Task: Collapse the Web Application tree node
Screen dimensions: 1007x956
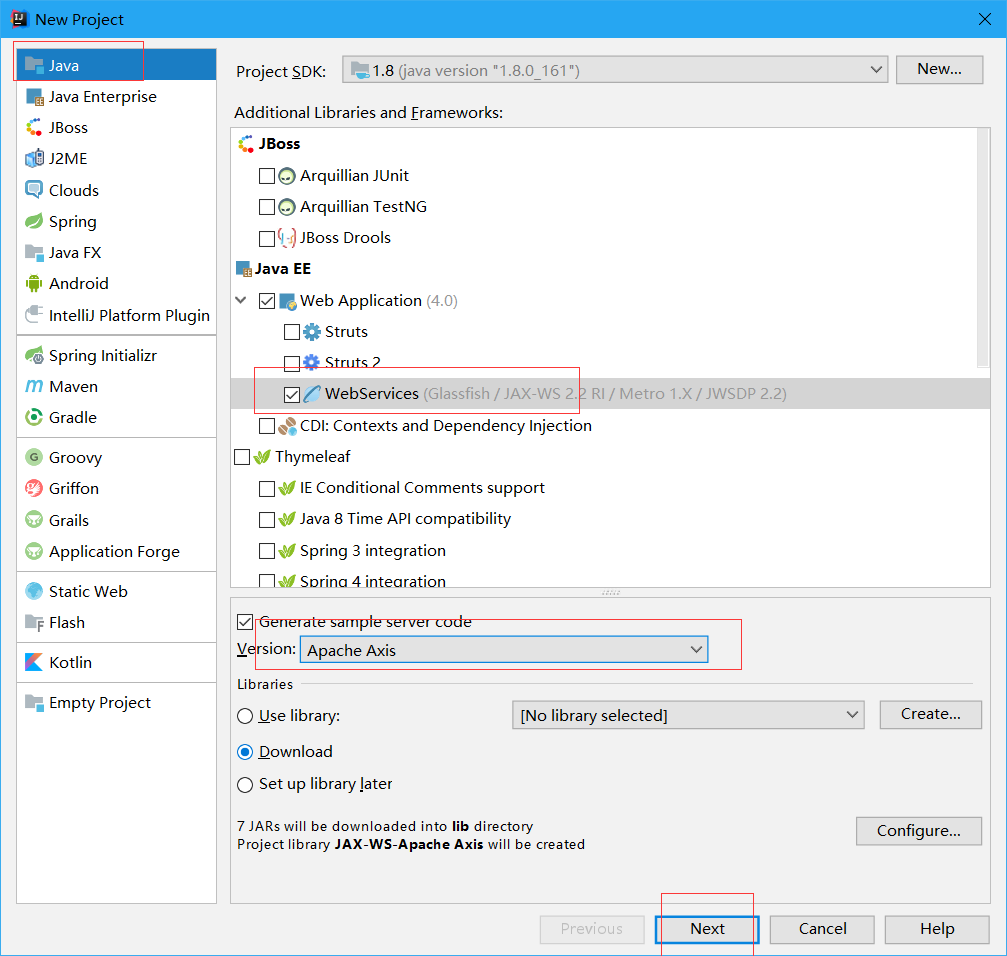Action: point(241,300)
